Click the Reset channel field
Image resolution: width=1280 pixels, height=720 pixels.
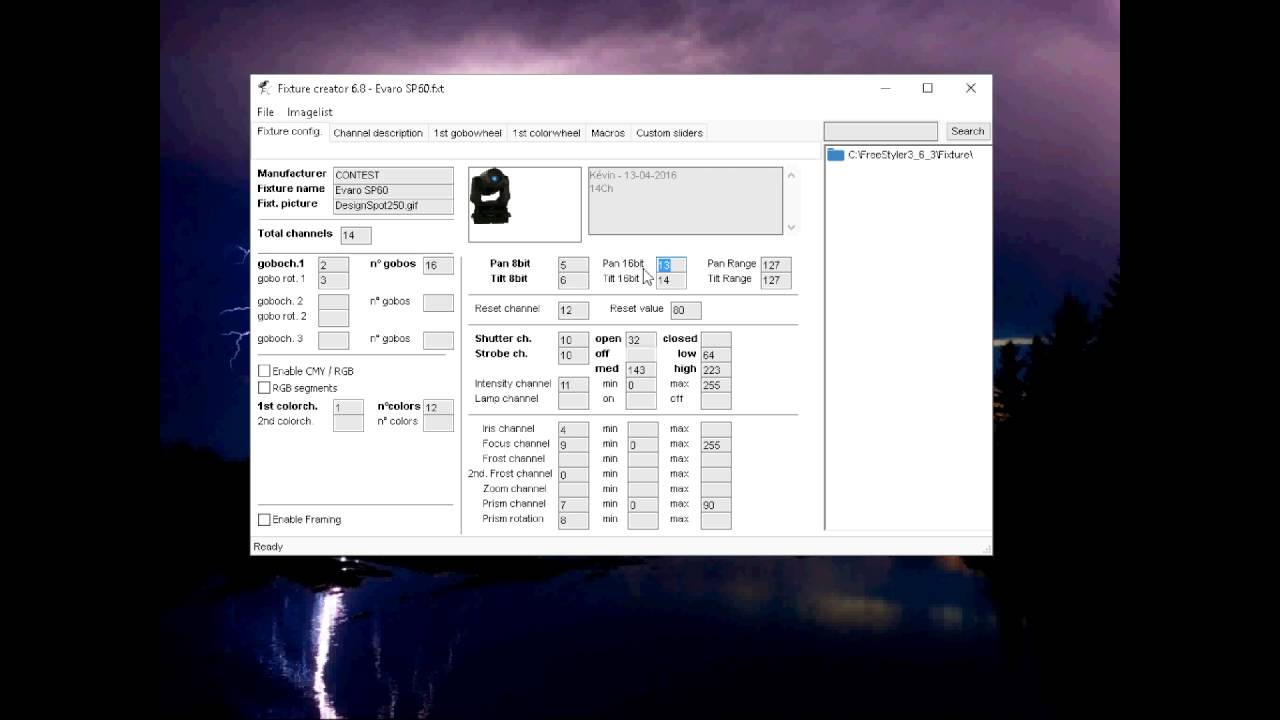(573, 310)
